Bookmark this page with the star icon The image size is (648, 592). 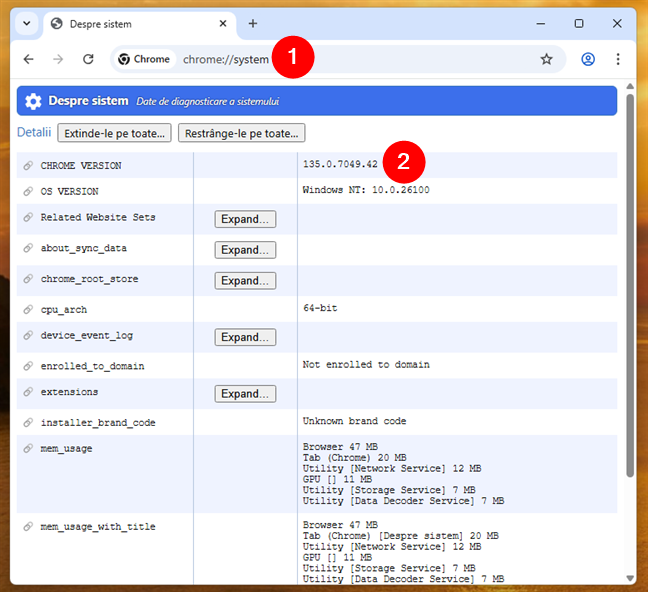tap(546, 59)
